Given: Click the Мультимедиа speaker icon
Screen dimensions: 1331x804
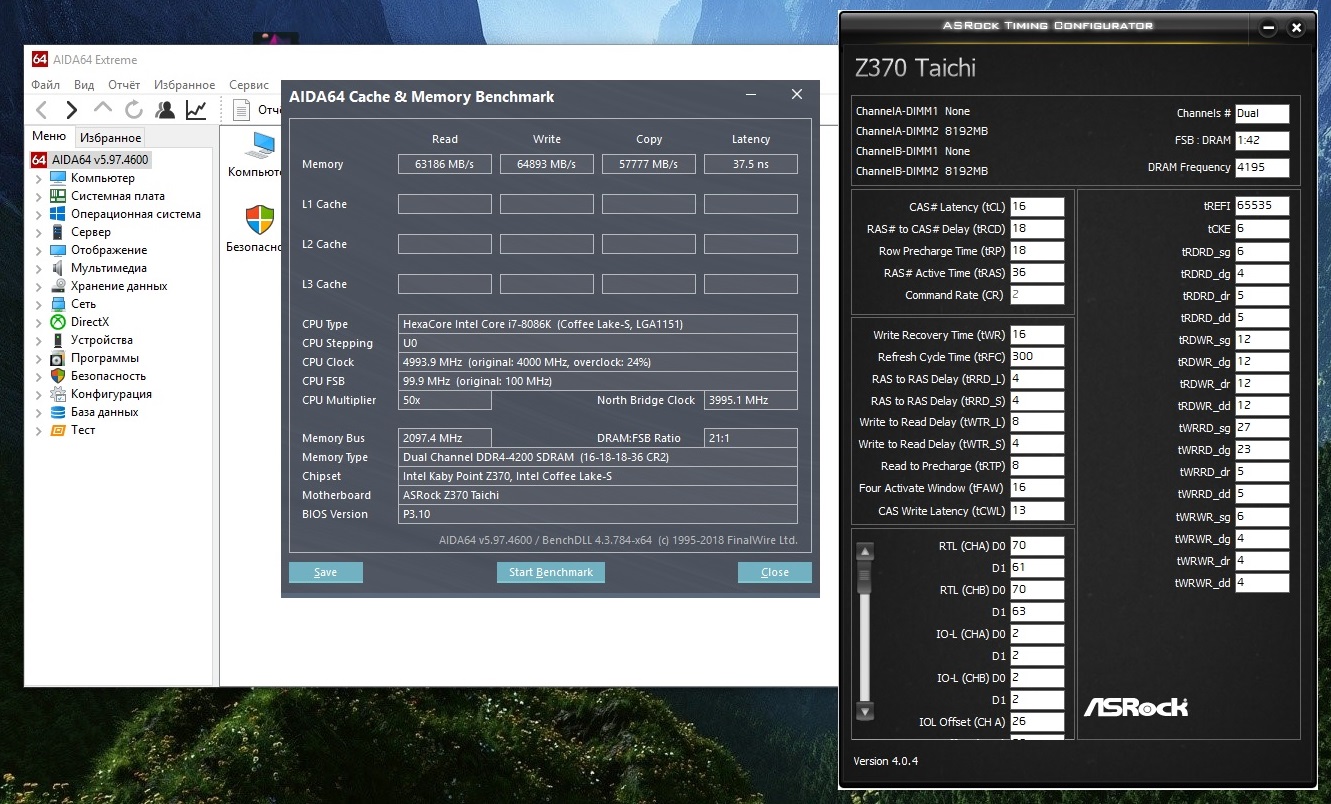Looking at the screenshot, I should [x=58, y=268].
